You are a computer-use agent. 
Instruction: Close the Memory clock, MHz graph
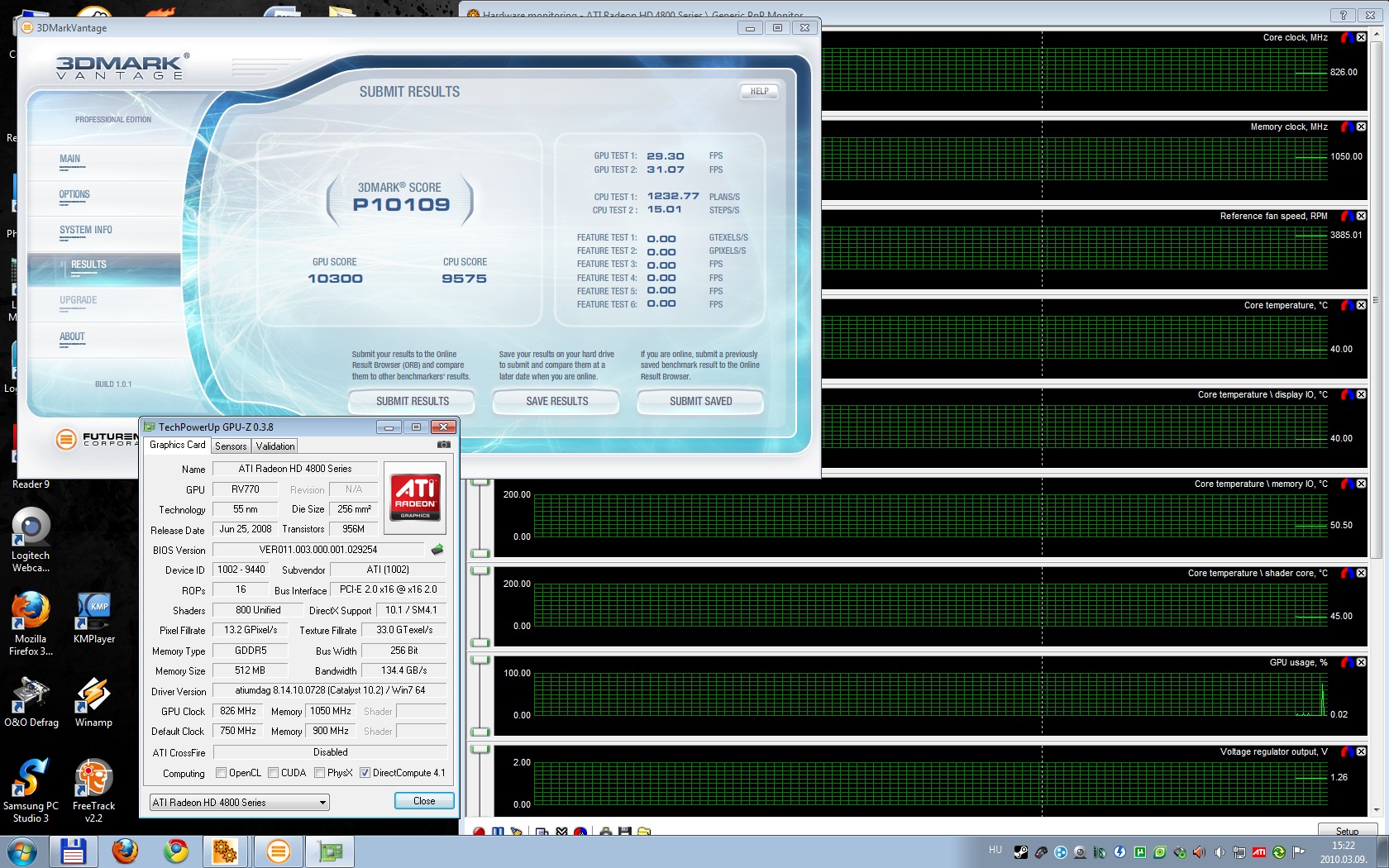(x=1361, y=126)
